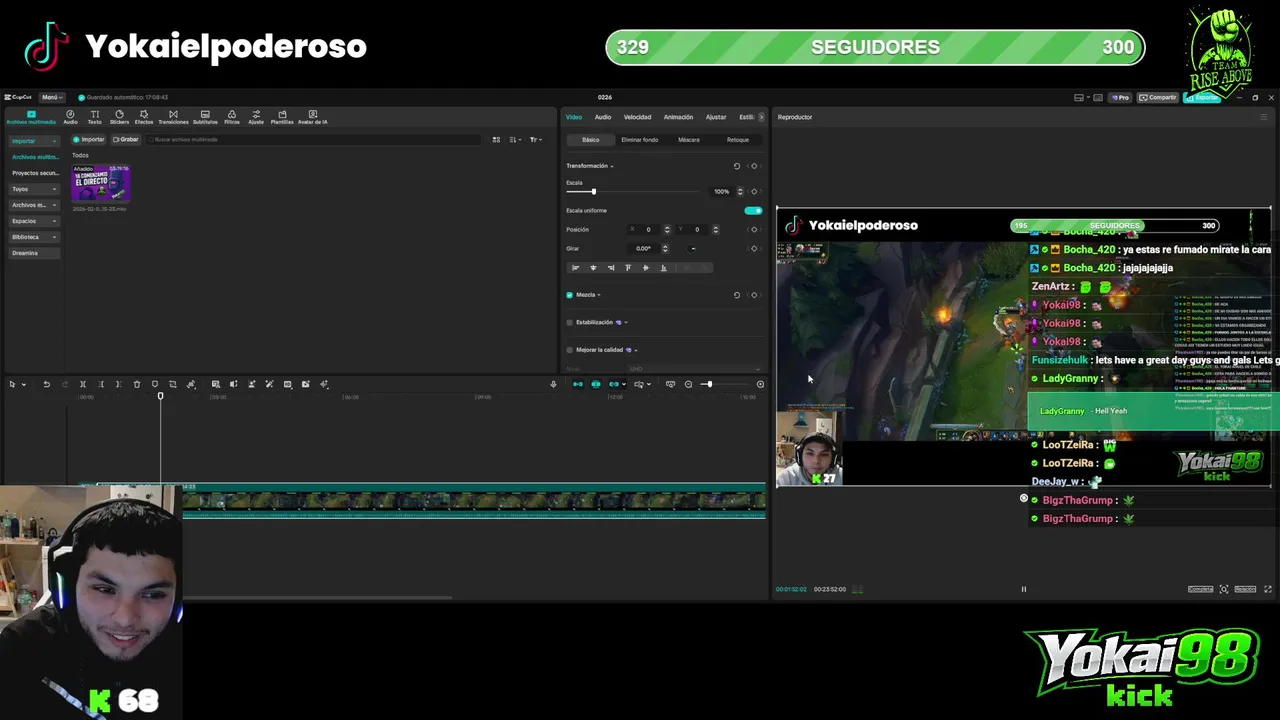Switch to the Velocidad tab
Viewport: 1280px width, 720px height.
[x=637, y=117]
